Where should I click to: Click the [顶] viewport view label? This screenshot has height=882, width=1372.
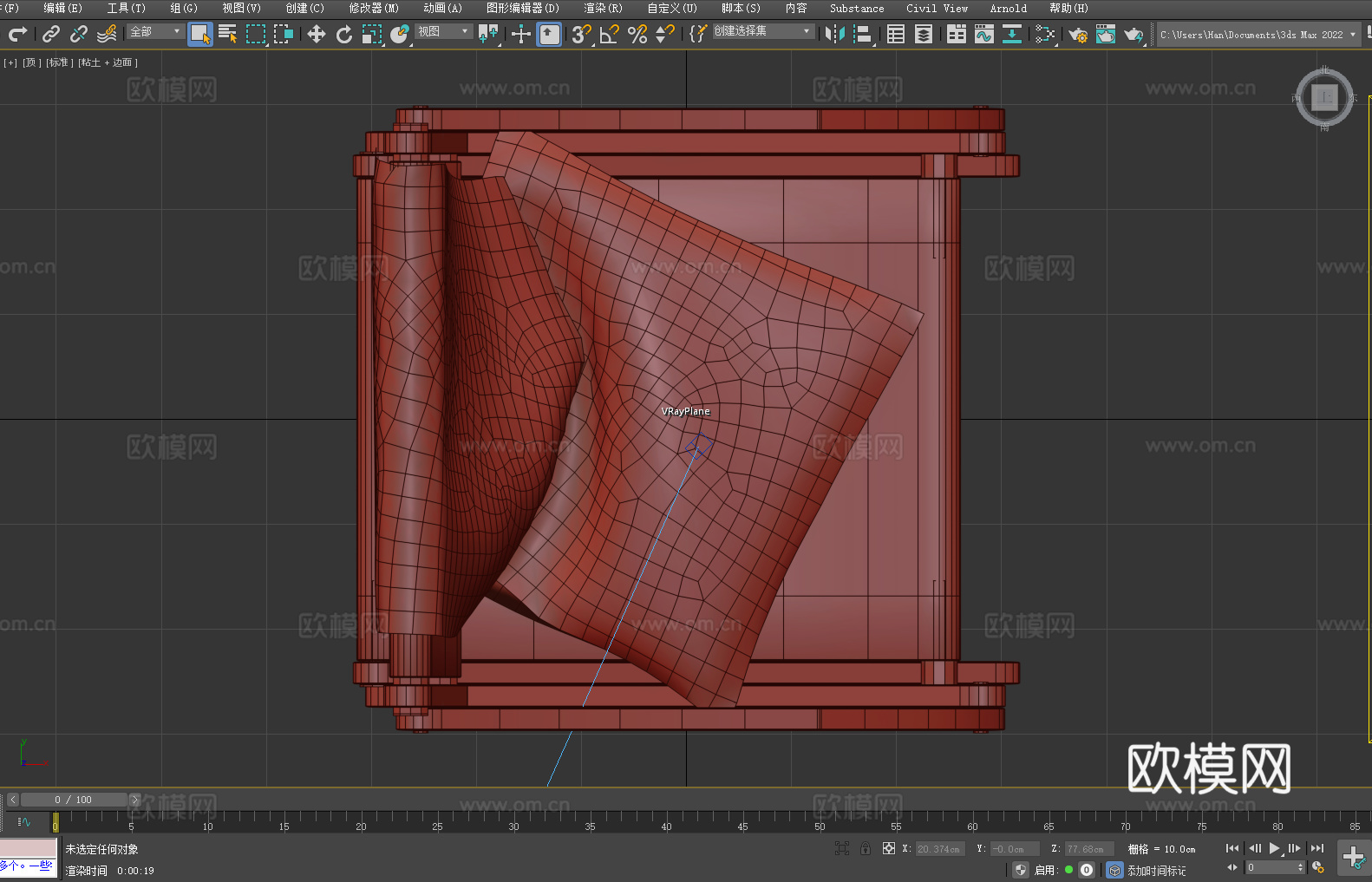click(x=30, y=62)
